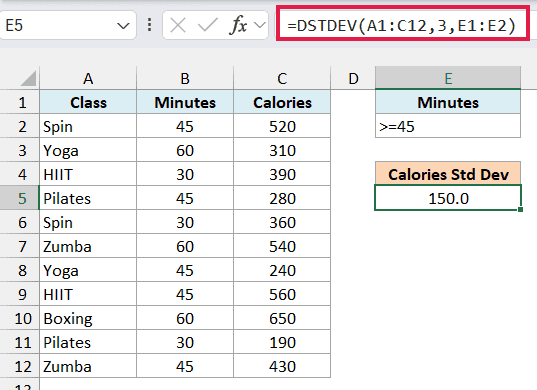Click the DSTDEV formula in formula bar
The width and height of the screenshot is (537, 390).
coord(402,25)
